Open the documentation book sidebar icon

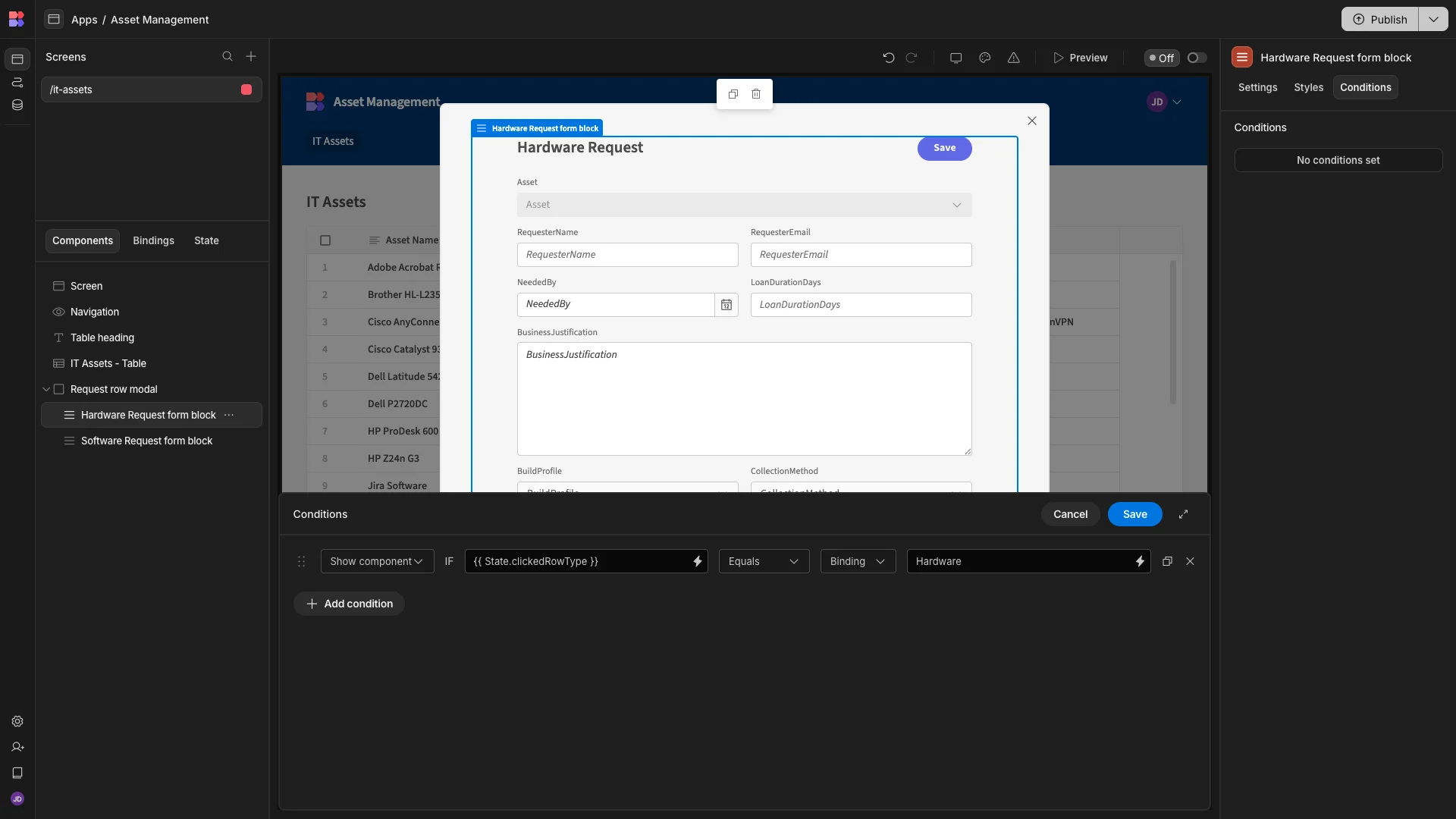point(17,773)
